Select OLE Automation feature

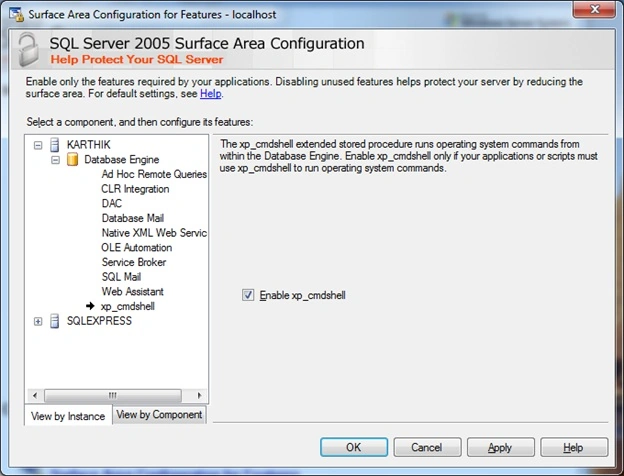tap(136, 248)
